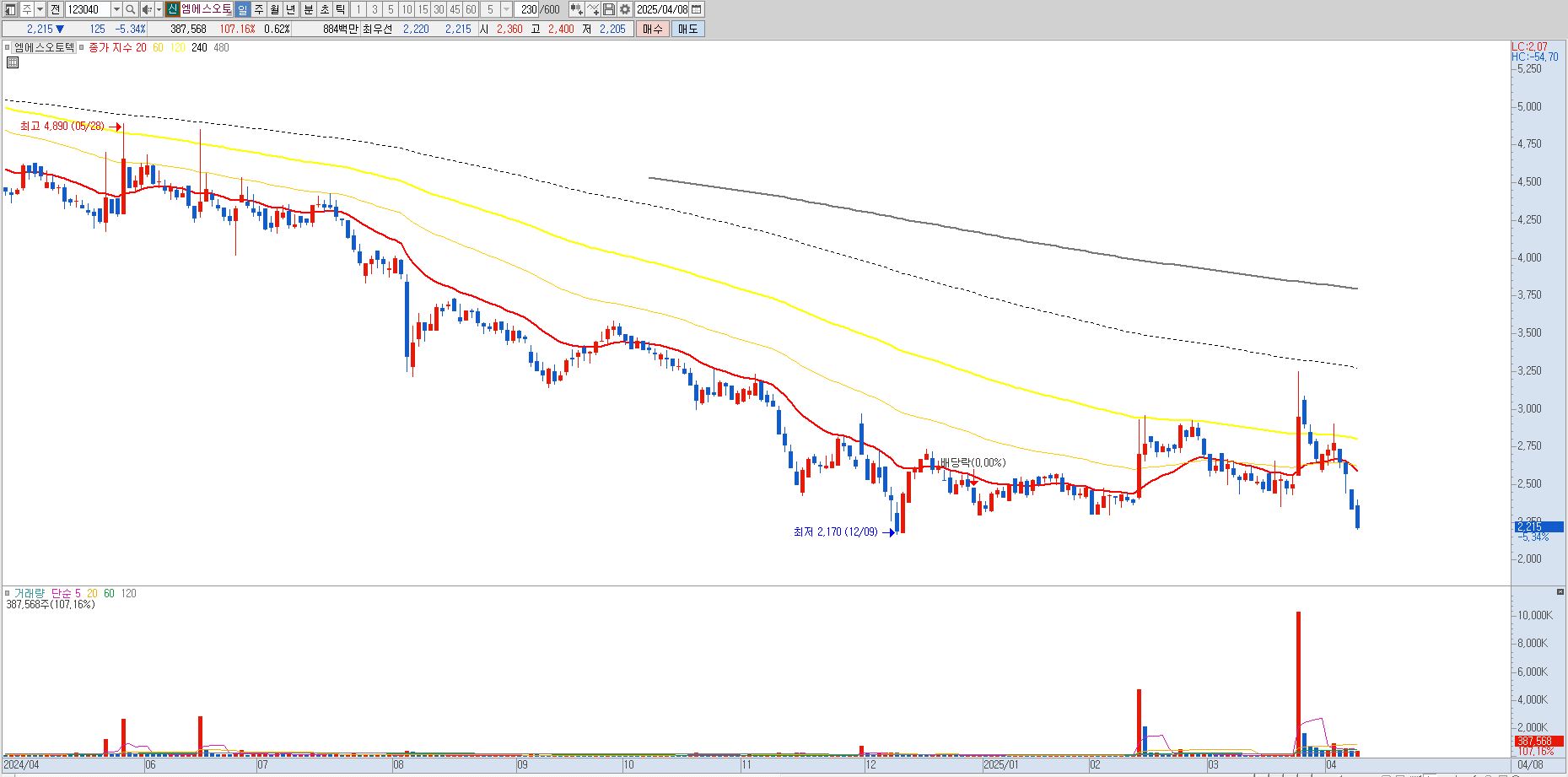Toggle the square marker before 엠에스오토텍 legend
This screenshot has width=1568, height=777.
[x=8, y=47]
